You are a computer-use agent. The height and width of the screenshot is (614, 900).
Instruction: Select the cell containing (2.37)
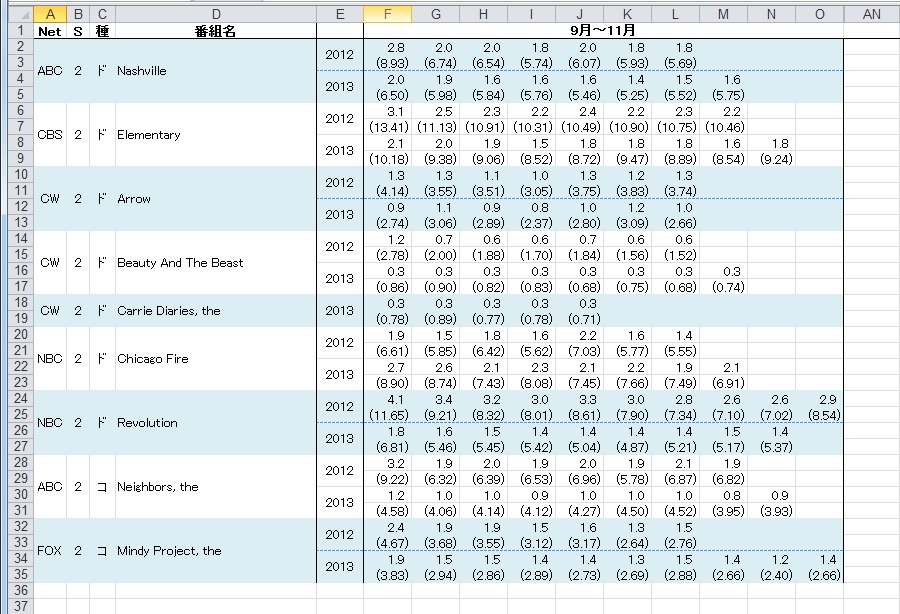532,223
